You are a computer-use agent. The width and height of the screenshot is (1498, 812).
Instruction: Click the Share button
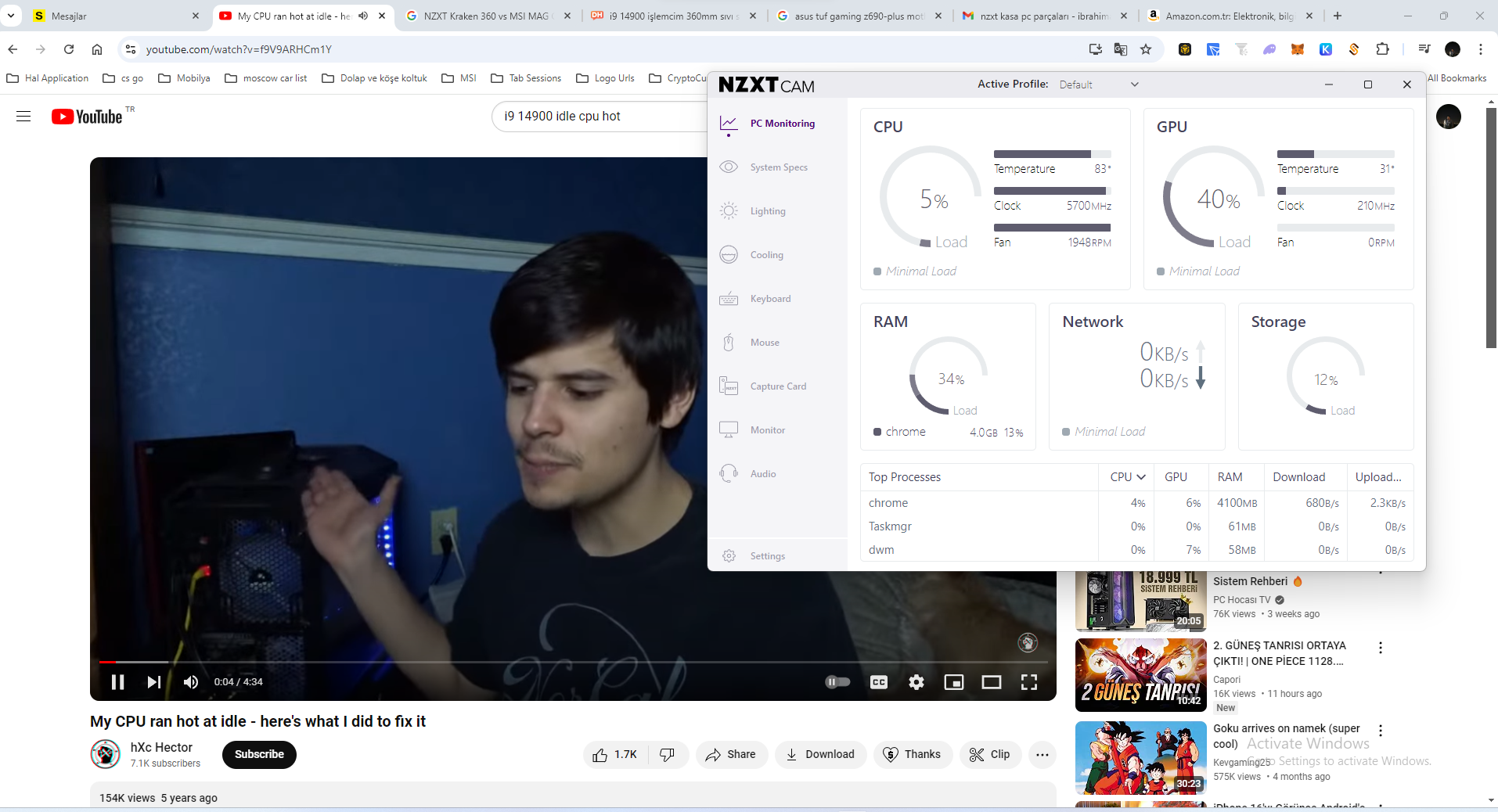[x=731, y=755]
